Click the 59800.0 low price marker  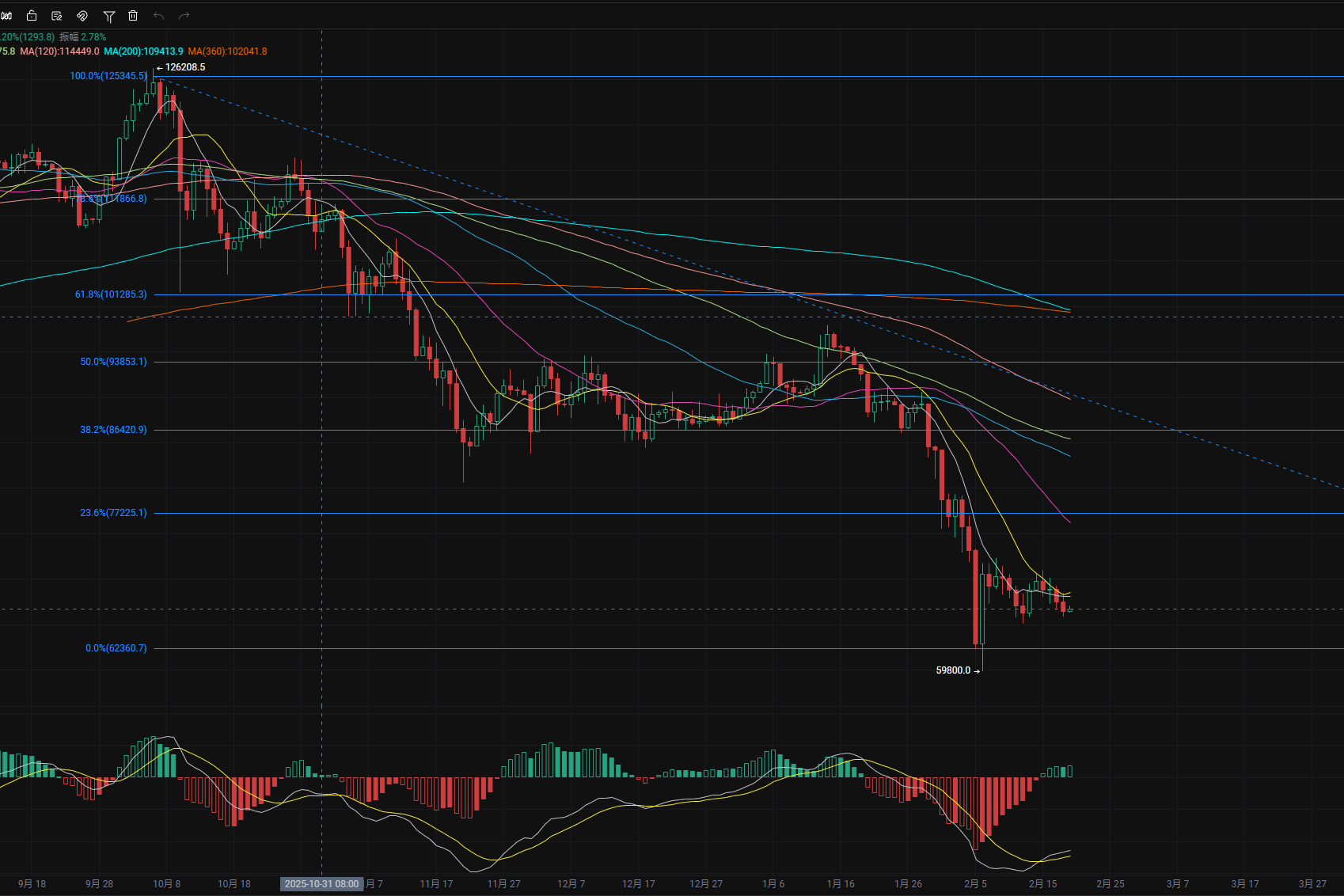953,670
